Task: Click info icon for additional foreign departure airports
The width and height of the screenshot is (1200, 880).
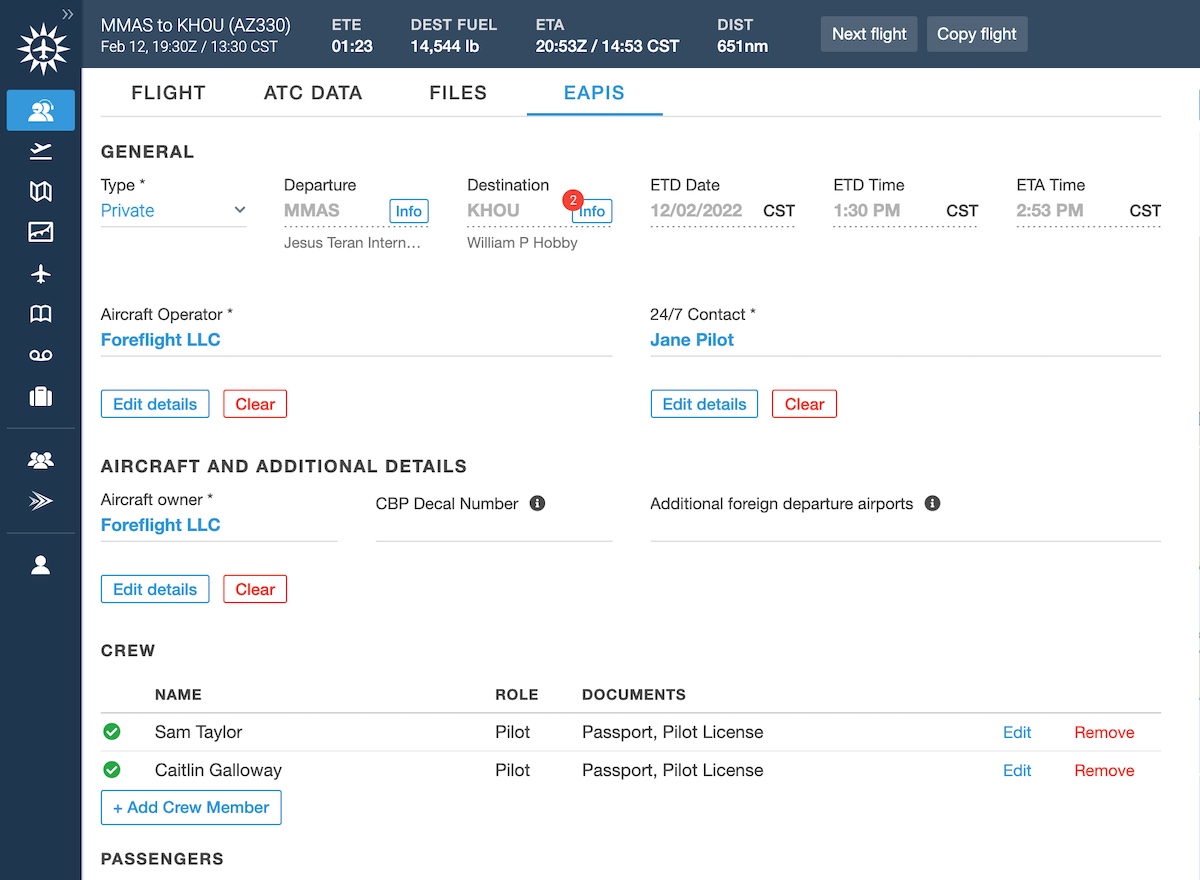Action: [x=932, y=504]
